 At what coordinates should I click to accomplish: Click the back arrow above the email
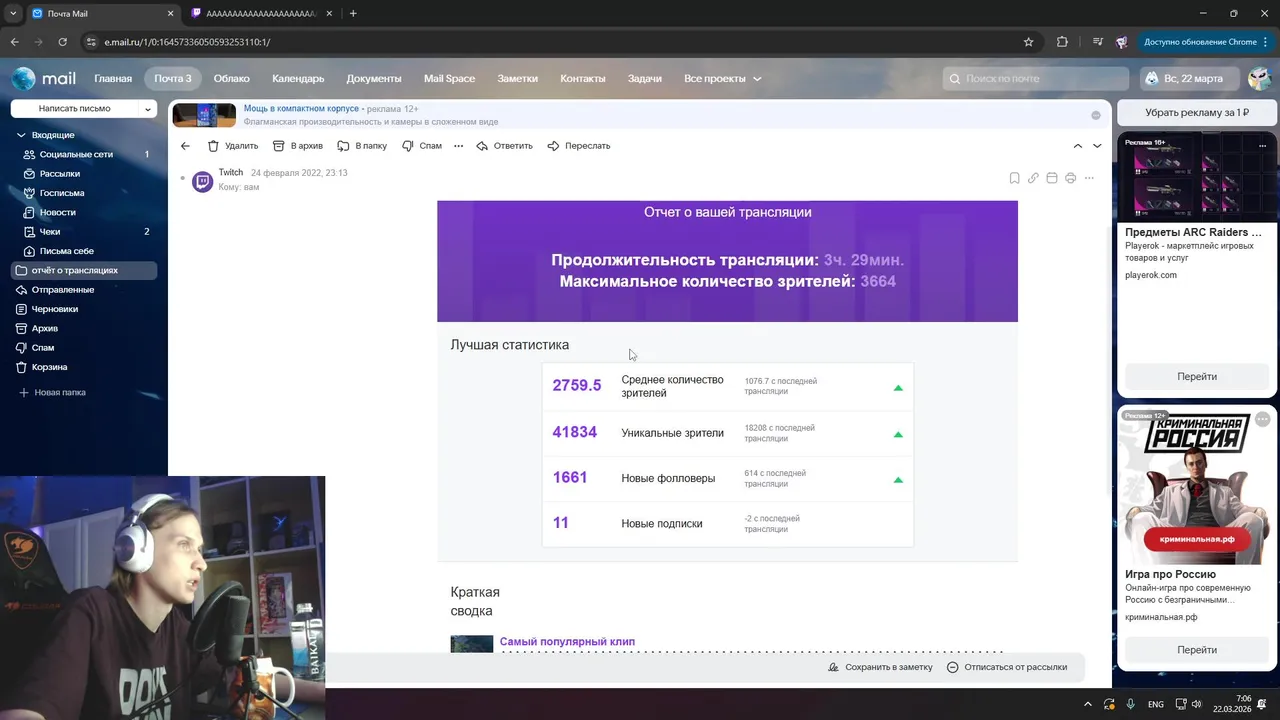click(x=185, y=146)
